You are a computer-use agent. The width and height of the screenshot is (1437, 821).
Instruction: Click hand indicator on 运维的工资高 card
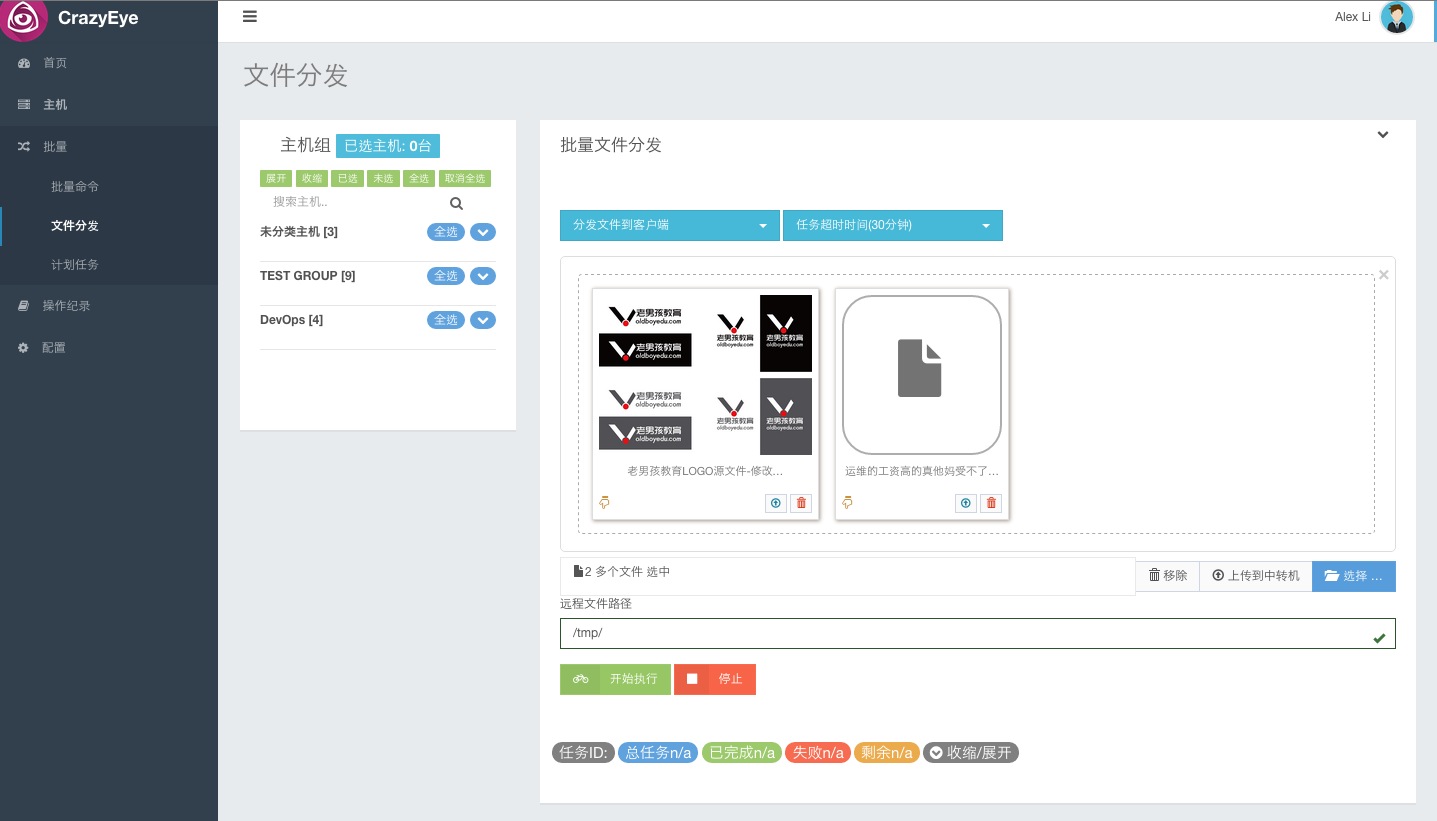click(848, 503)
